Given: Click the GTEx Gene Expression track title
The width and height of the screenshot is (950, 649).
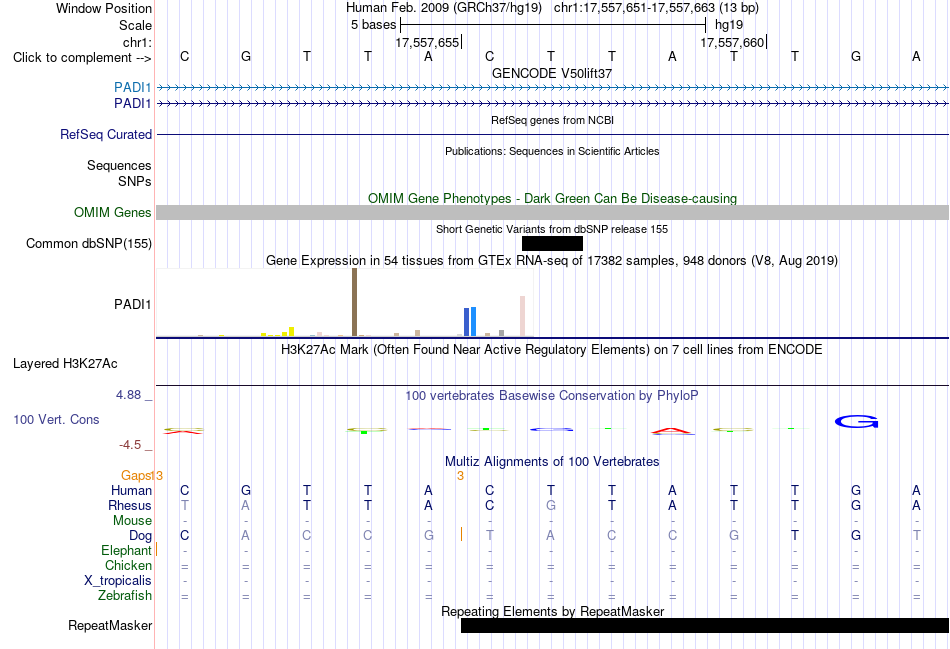Looking at the screenshot, I should (552, 261).
